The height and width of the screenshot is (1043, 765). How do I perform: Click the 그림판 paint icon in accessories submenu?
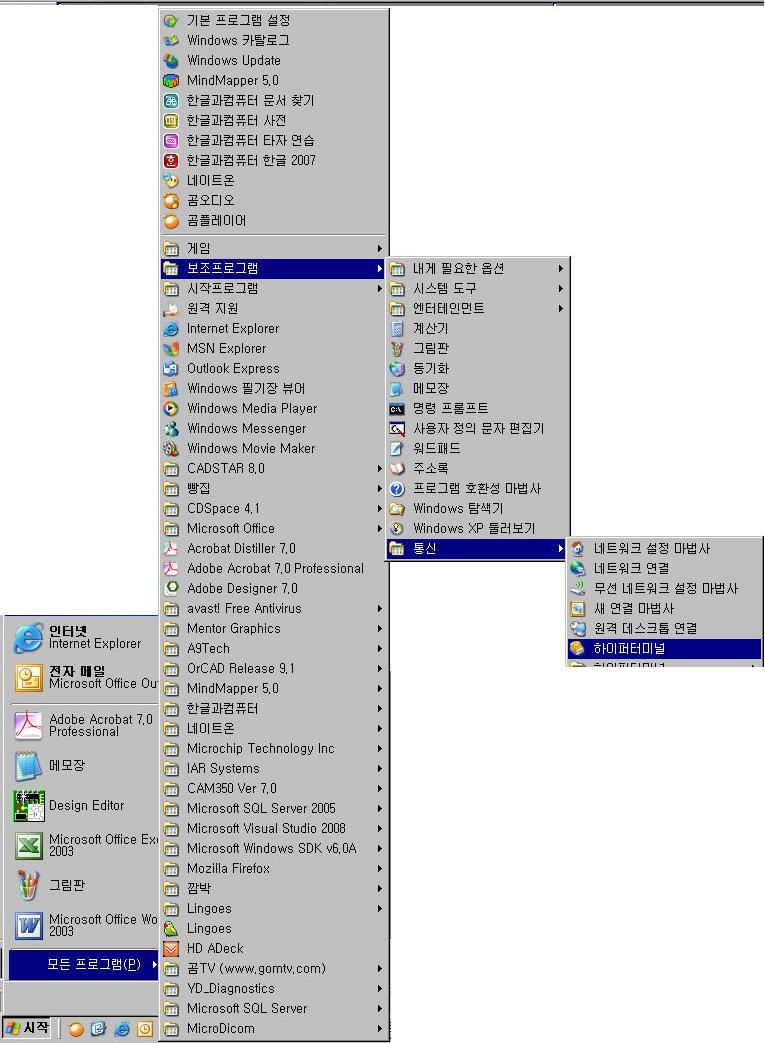[x=397, y=349]
